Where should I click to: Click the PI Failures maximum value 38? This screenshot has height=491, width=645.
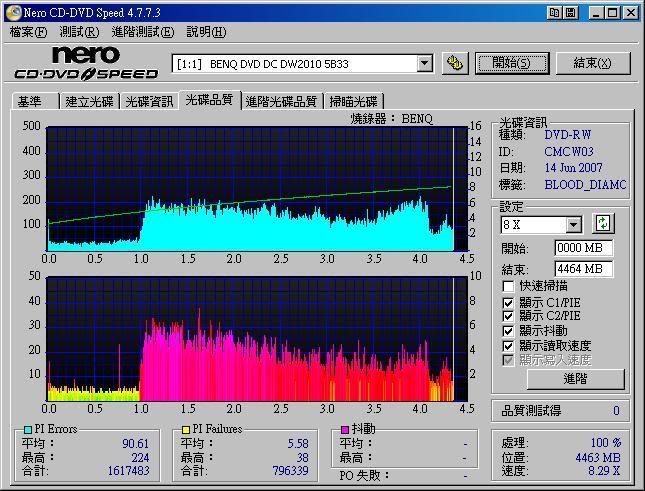click(303, 458)
